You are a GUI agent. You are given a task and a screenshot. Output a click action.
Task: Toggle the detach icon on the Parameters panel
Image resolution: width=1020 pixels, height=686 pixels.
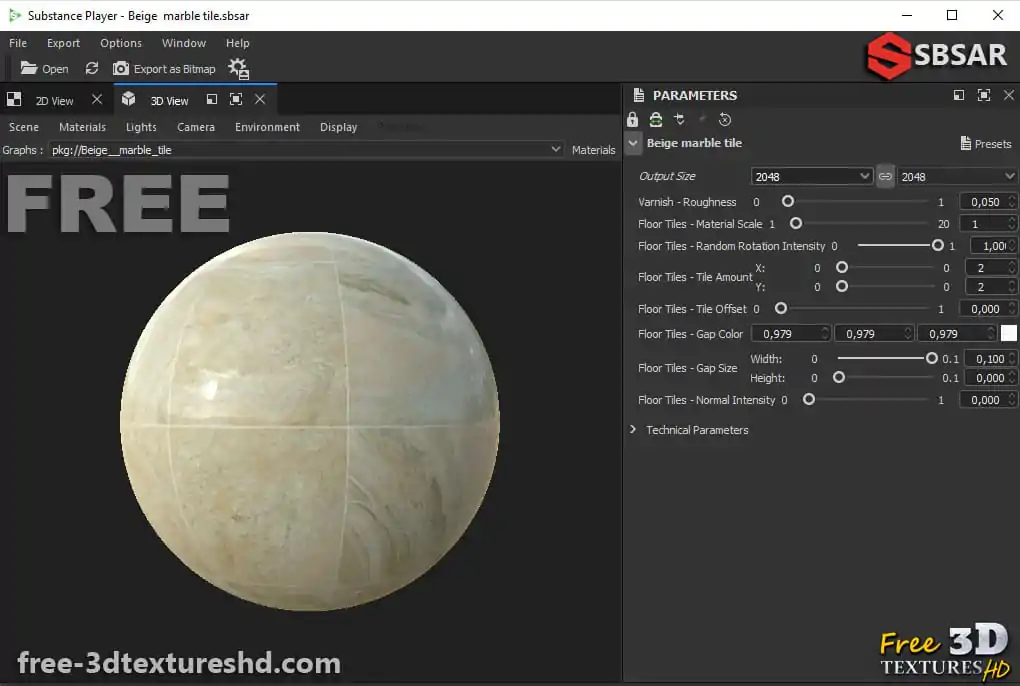point(958,95)
